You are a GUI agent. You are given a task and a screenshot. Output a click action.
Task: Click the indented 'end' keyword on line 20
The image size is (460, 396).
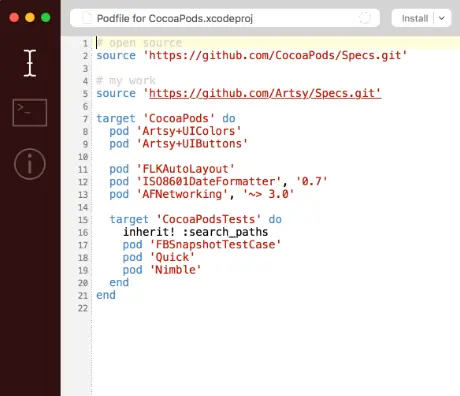(x=119, y=283)
